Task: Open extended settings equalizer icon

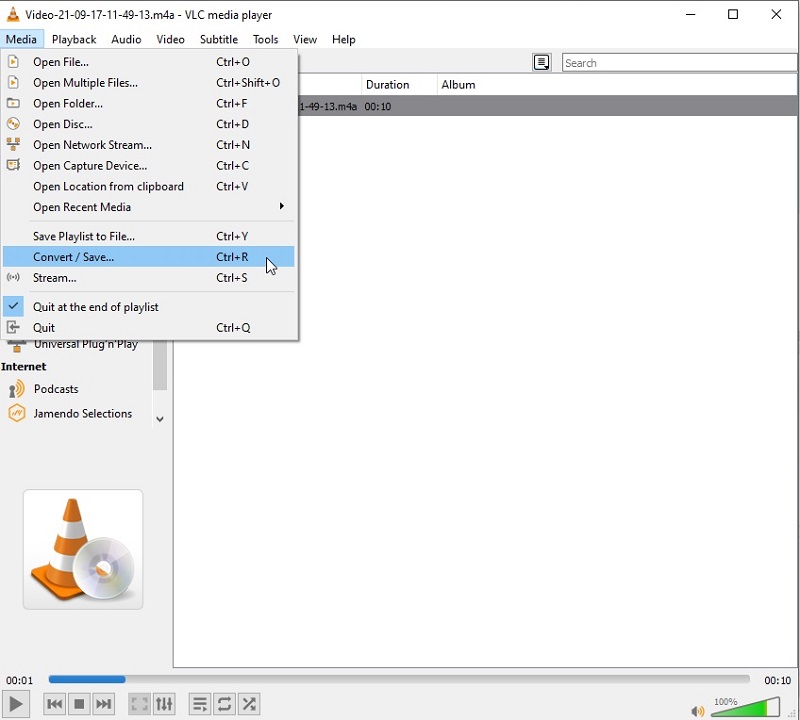Action: click(164, 704)
